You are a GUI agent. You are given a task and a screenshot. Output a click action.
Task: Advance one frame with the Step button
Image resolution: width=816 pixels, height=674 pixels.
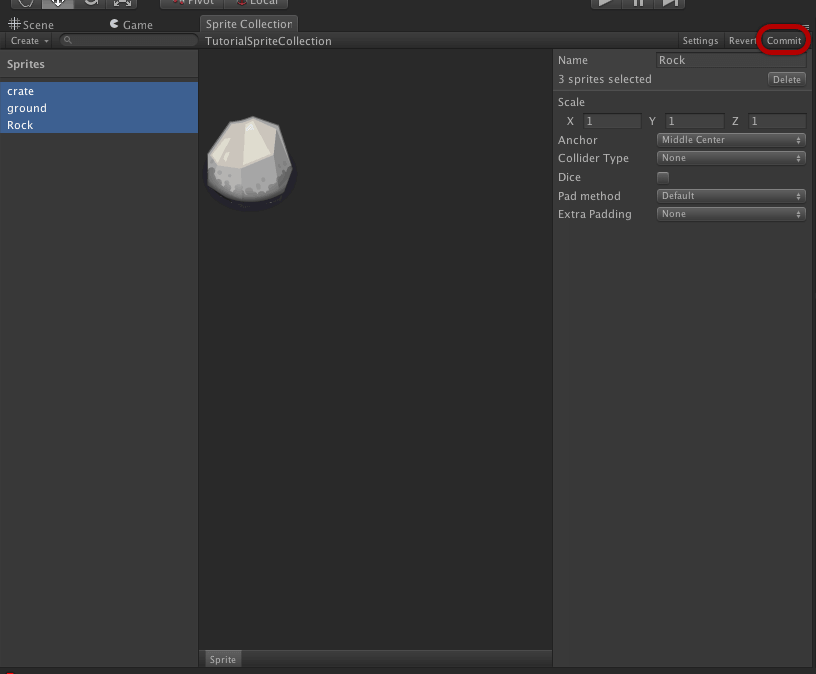[x=669, y=3]
